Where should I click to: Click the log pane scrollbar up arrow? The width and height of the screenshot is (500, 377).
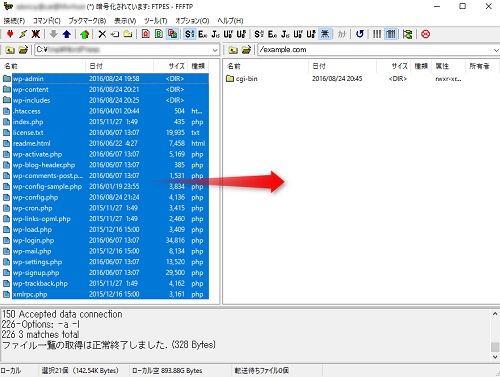[495, 314]
